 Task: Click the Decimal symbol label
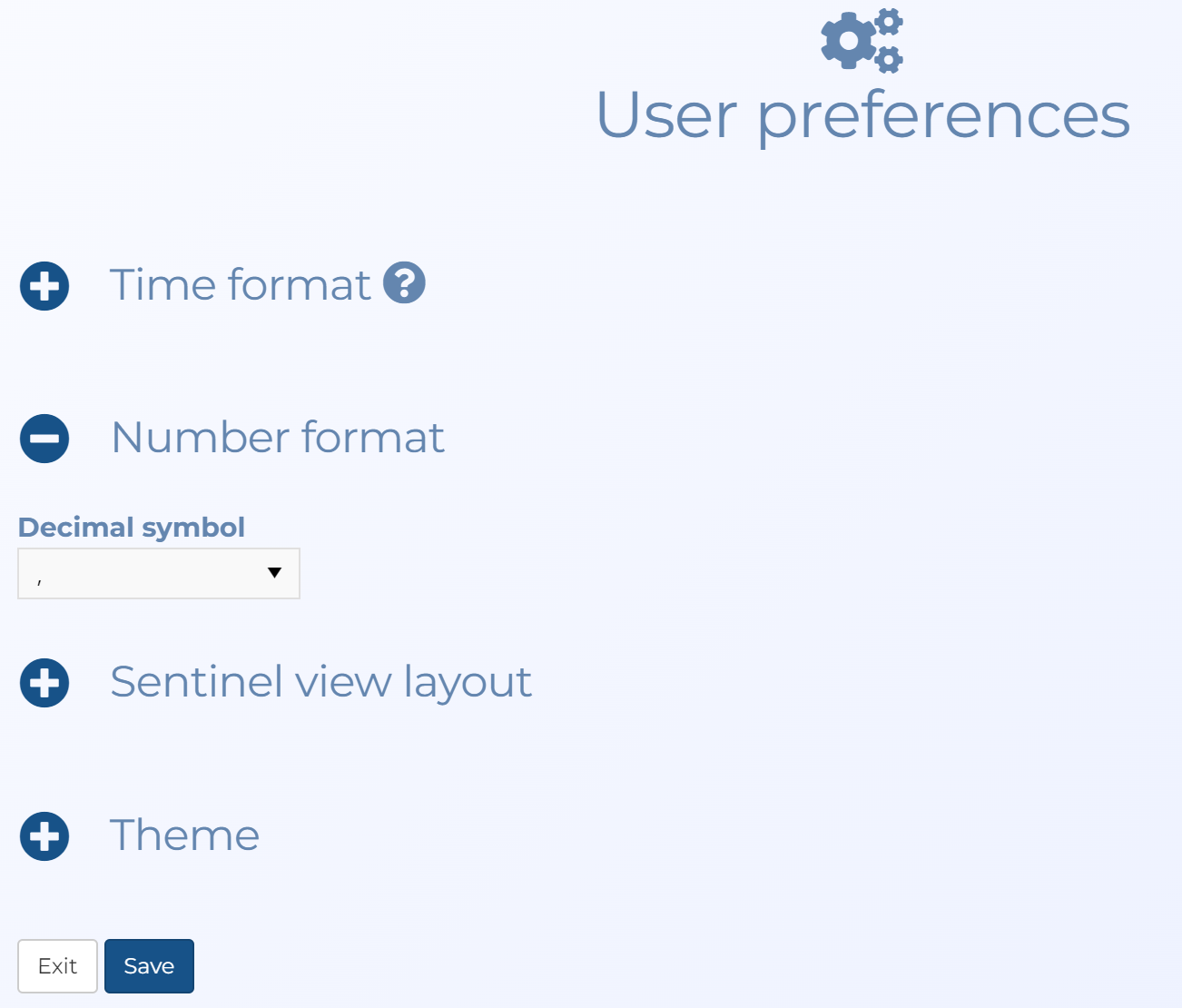click(132, 527)
